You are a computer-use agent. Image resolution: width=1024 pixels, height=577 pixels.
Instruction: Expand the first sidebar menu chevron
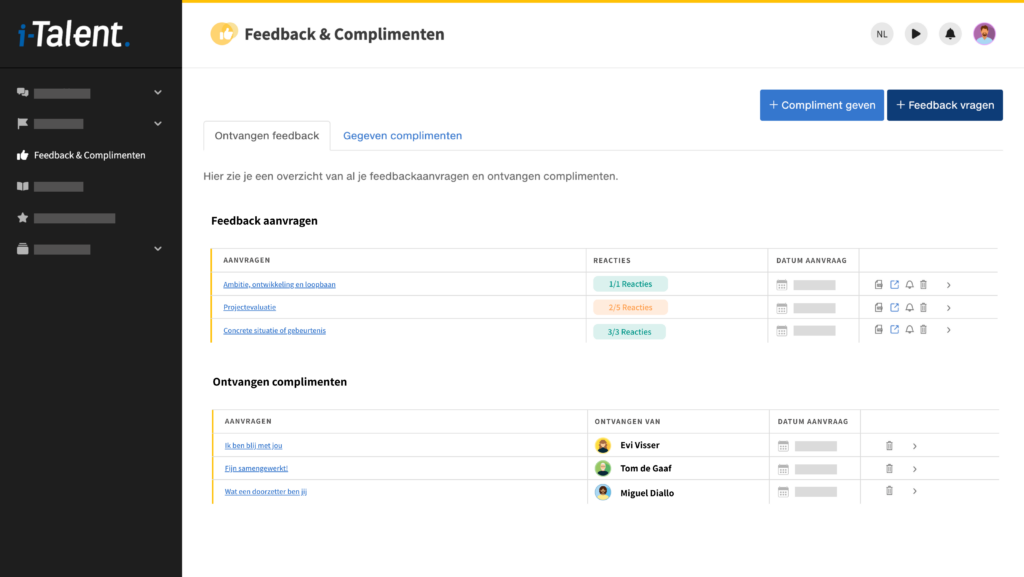click(157, 93)
